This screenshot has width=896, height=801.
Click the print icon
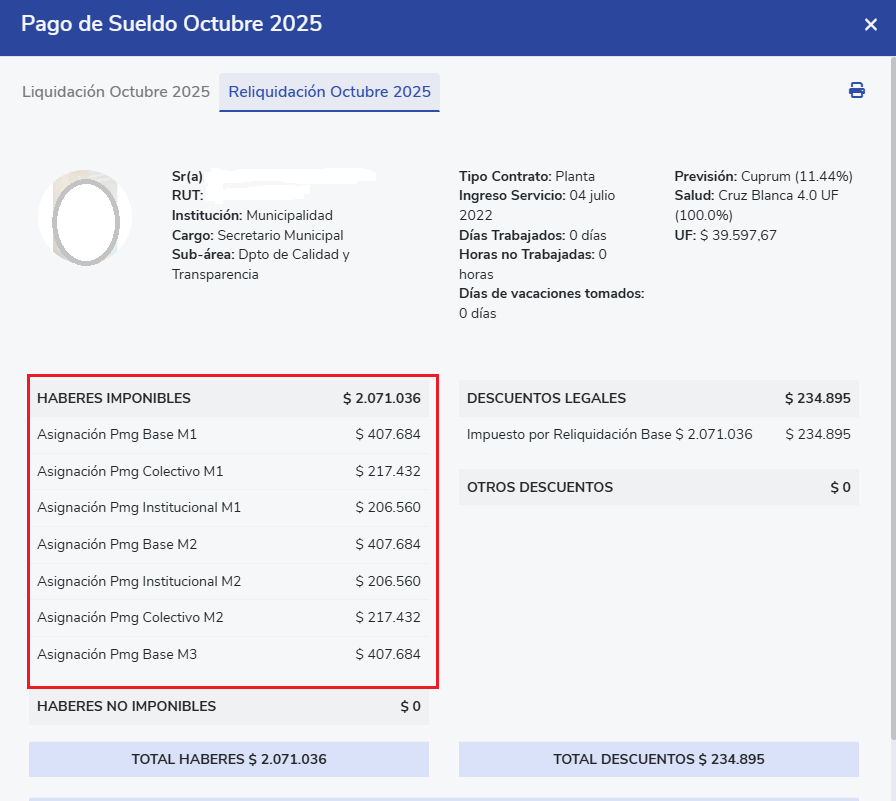tap(856, 91)
